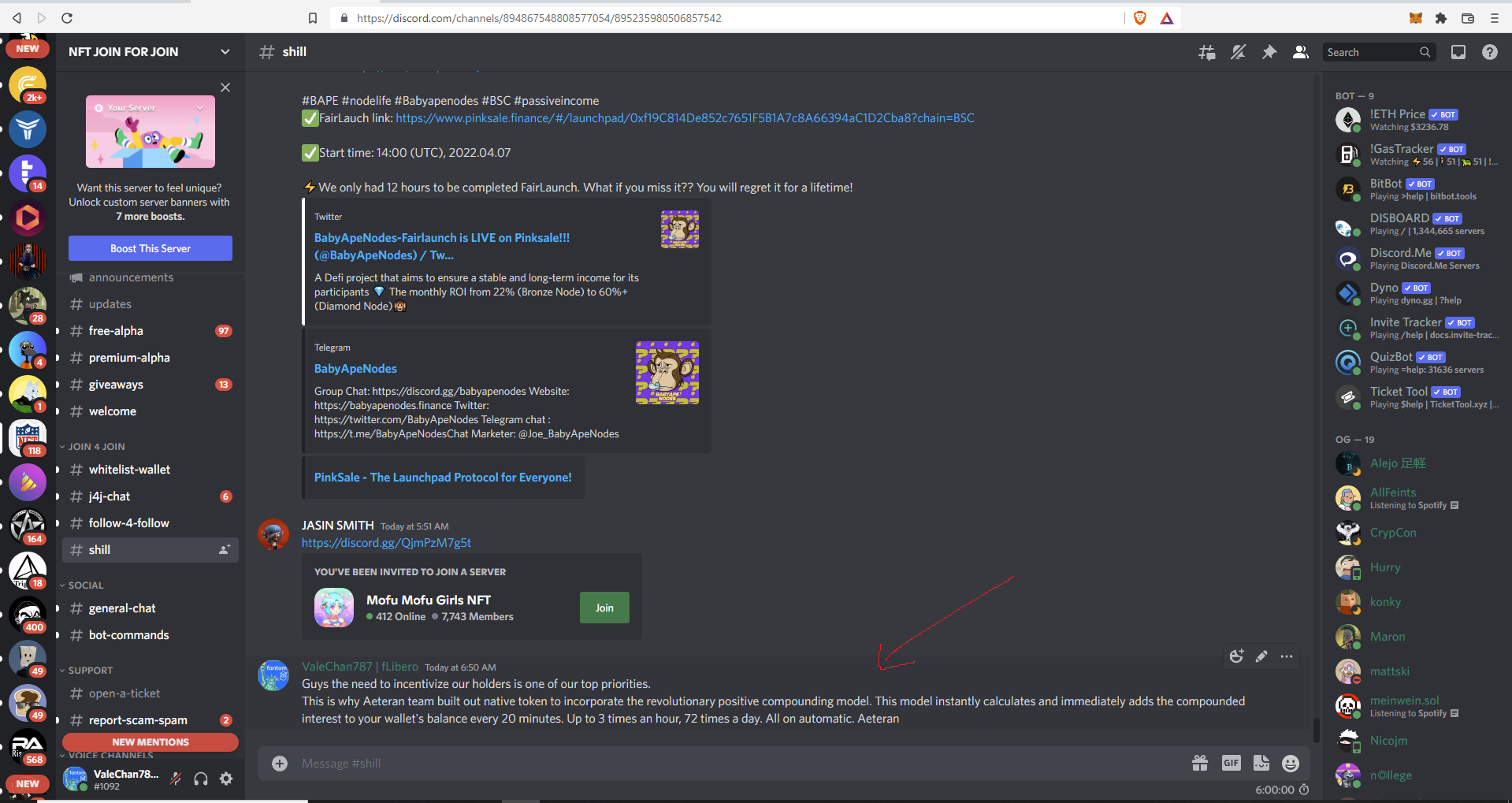Open the Help icon in header

pyautogui.click(x=1490, y=52)
